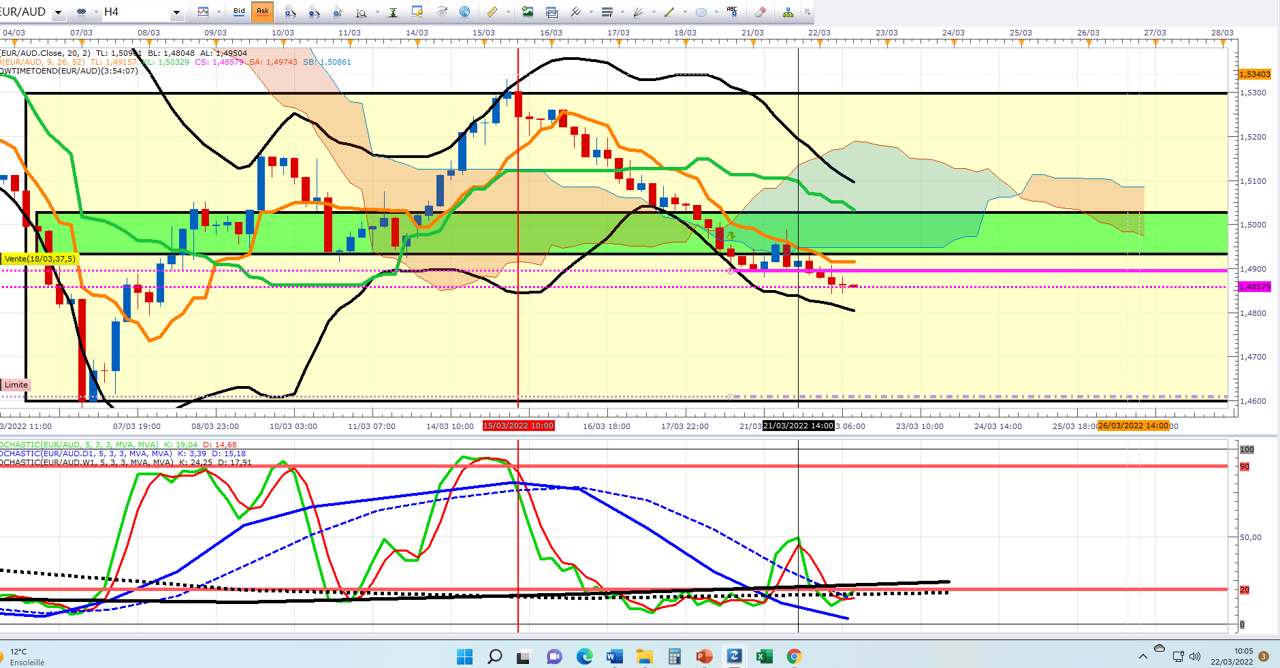
Task: Click the chart type icon
Action: coord(204,12)
